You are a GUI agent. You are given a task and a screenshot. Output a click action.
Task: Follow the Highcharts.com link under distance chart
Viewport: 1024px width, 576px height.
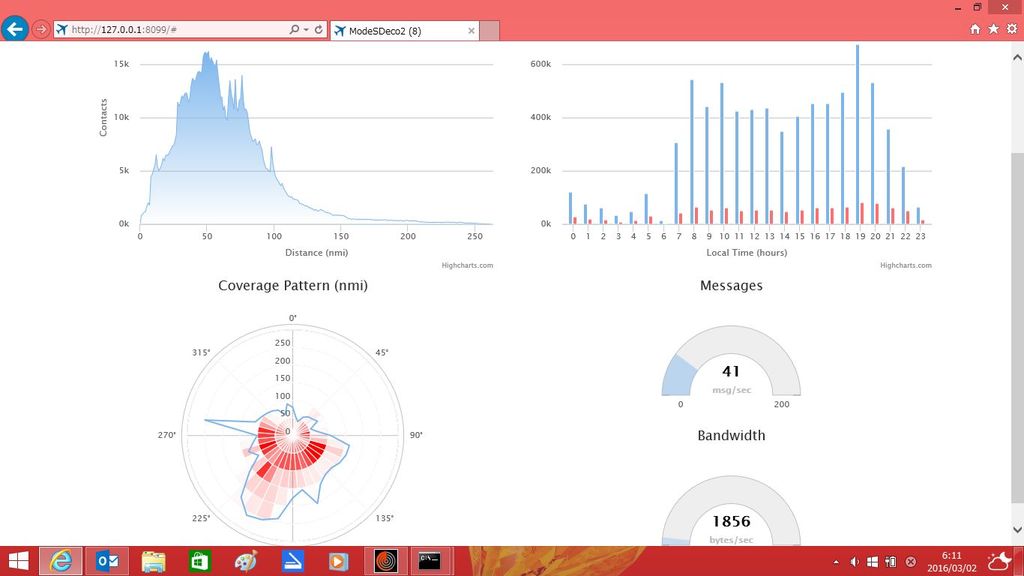(467, 265)
